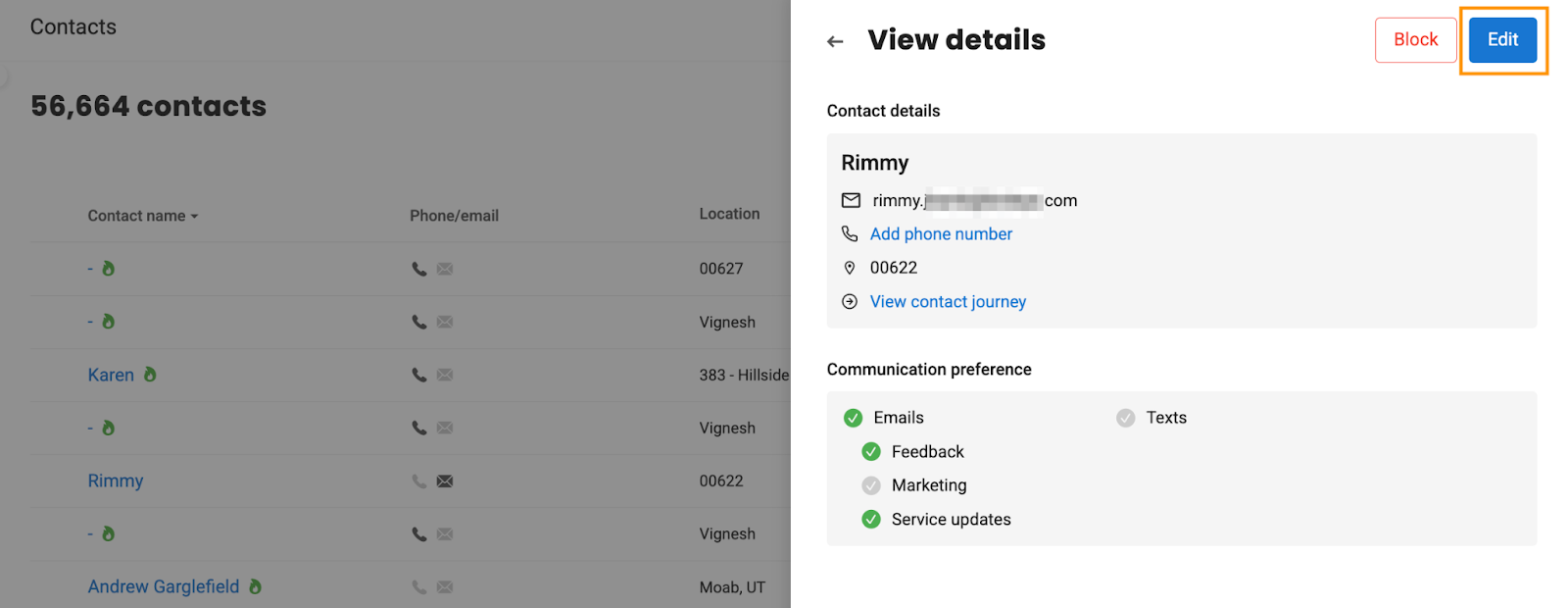The image size is (1568, 608).
Task: Open the Contact name sort dropdown
Action: tap(143, 216)
